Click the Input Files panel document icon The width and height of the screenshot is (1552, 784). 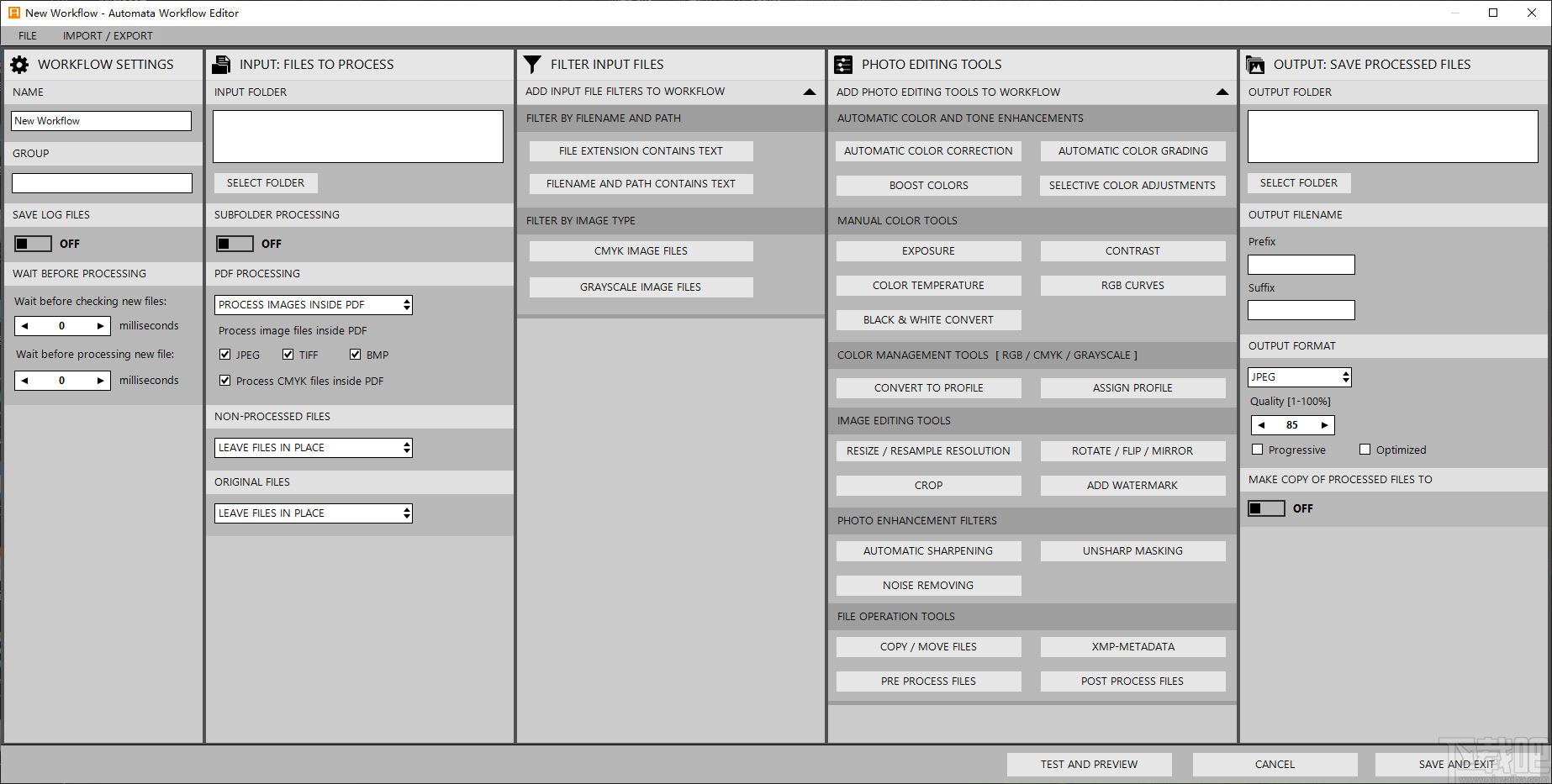(222, 64)
